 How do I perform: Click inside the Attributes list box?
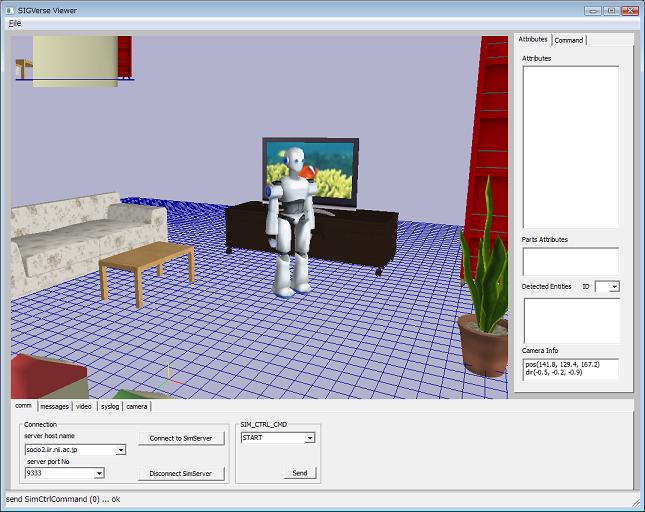[570, 147]
